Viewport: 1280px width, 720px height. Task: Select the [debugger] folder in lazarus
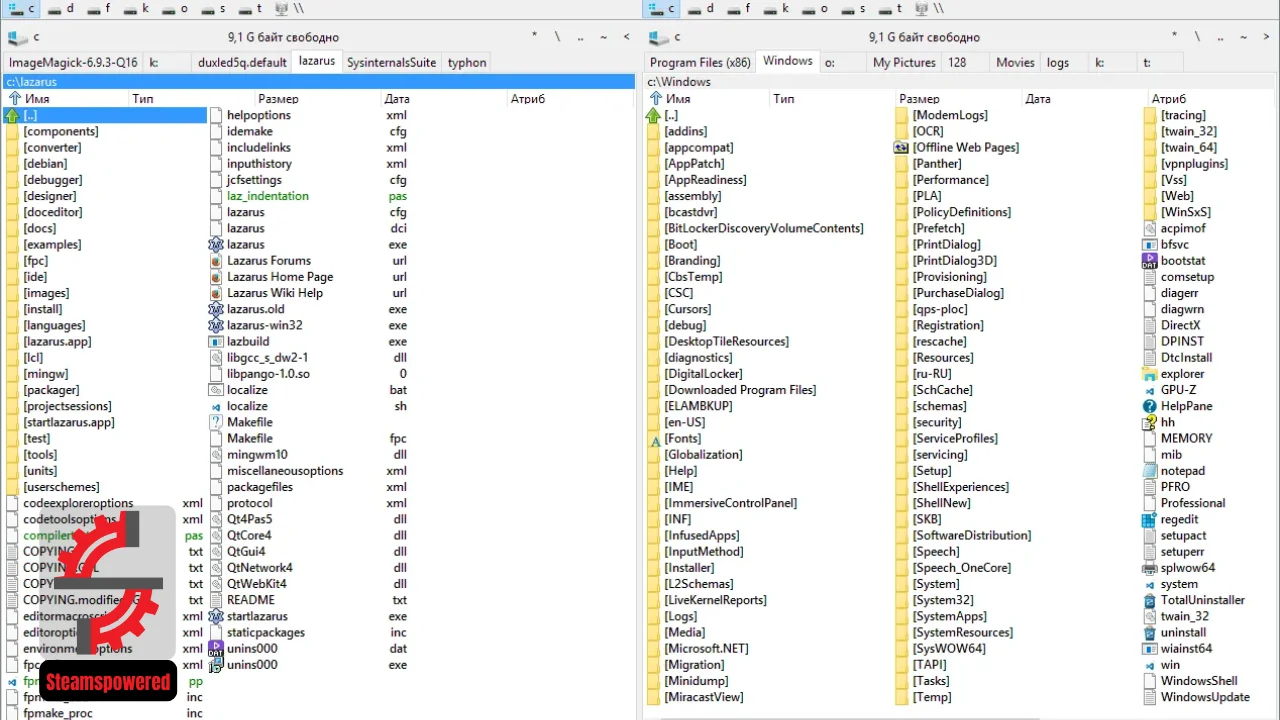tap(53, 180)
